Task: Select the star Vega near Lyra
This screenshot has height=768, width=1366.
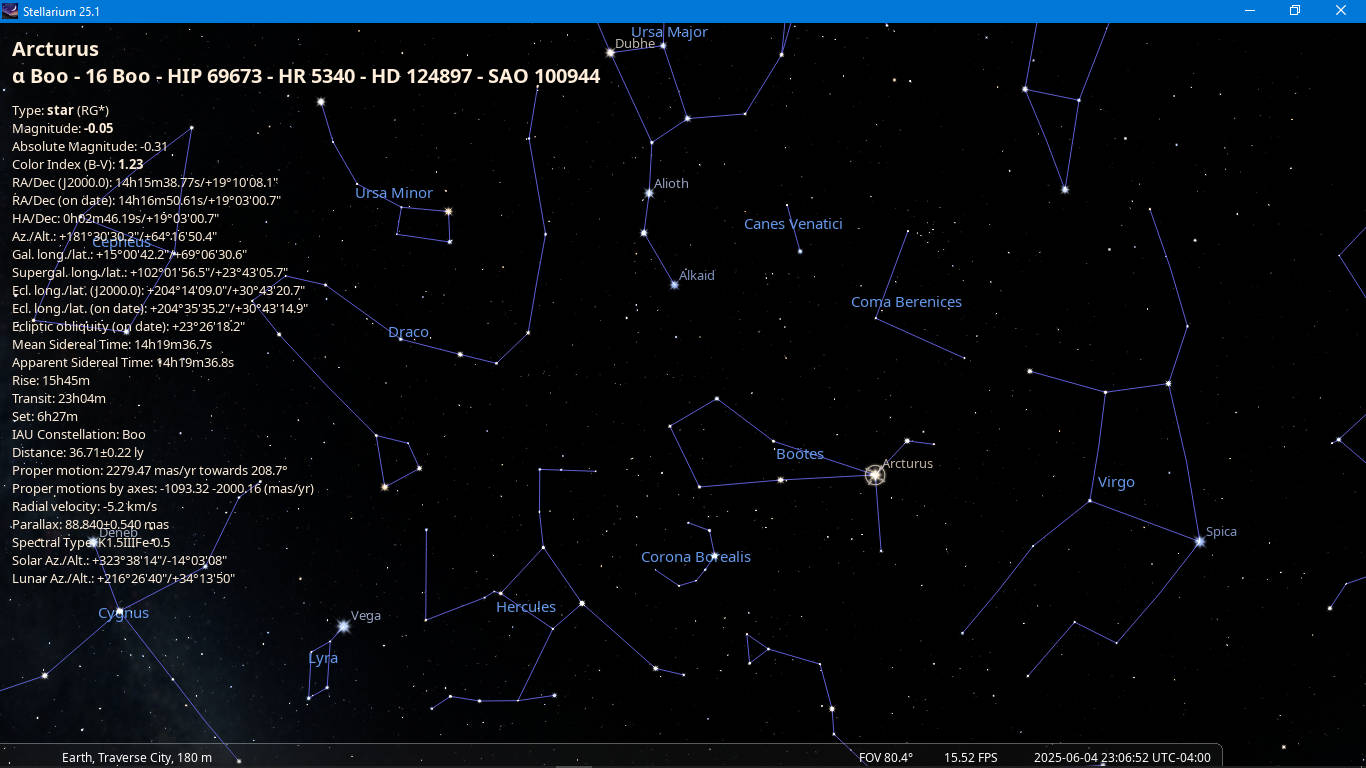Action: [343, 626]
